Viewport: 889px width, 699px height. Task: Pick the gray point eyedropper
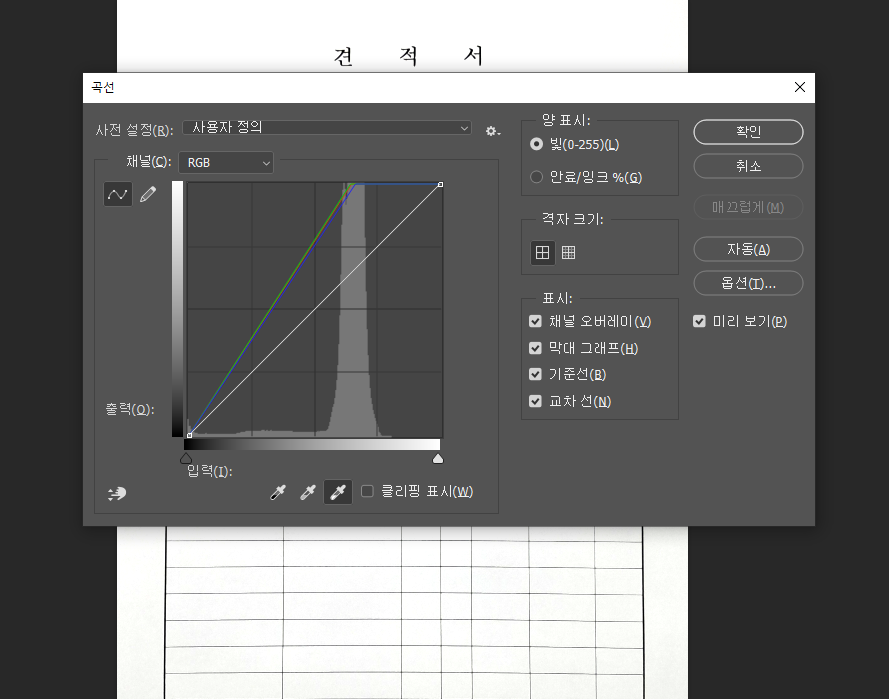(x=307, y=492)
